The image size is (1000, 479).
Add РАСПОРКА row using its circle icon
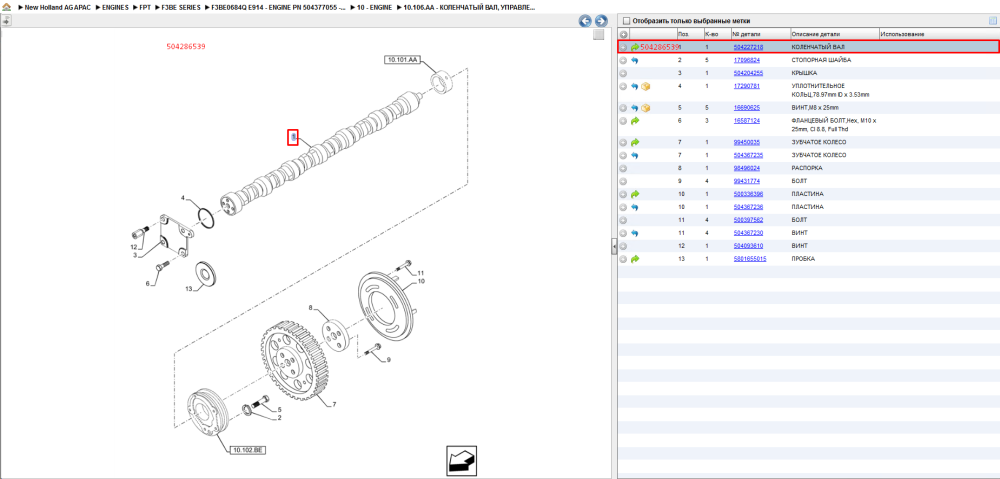(624, 168)
